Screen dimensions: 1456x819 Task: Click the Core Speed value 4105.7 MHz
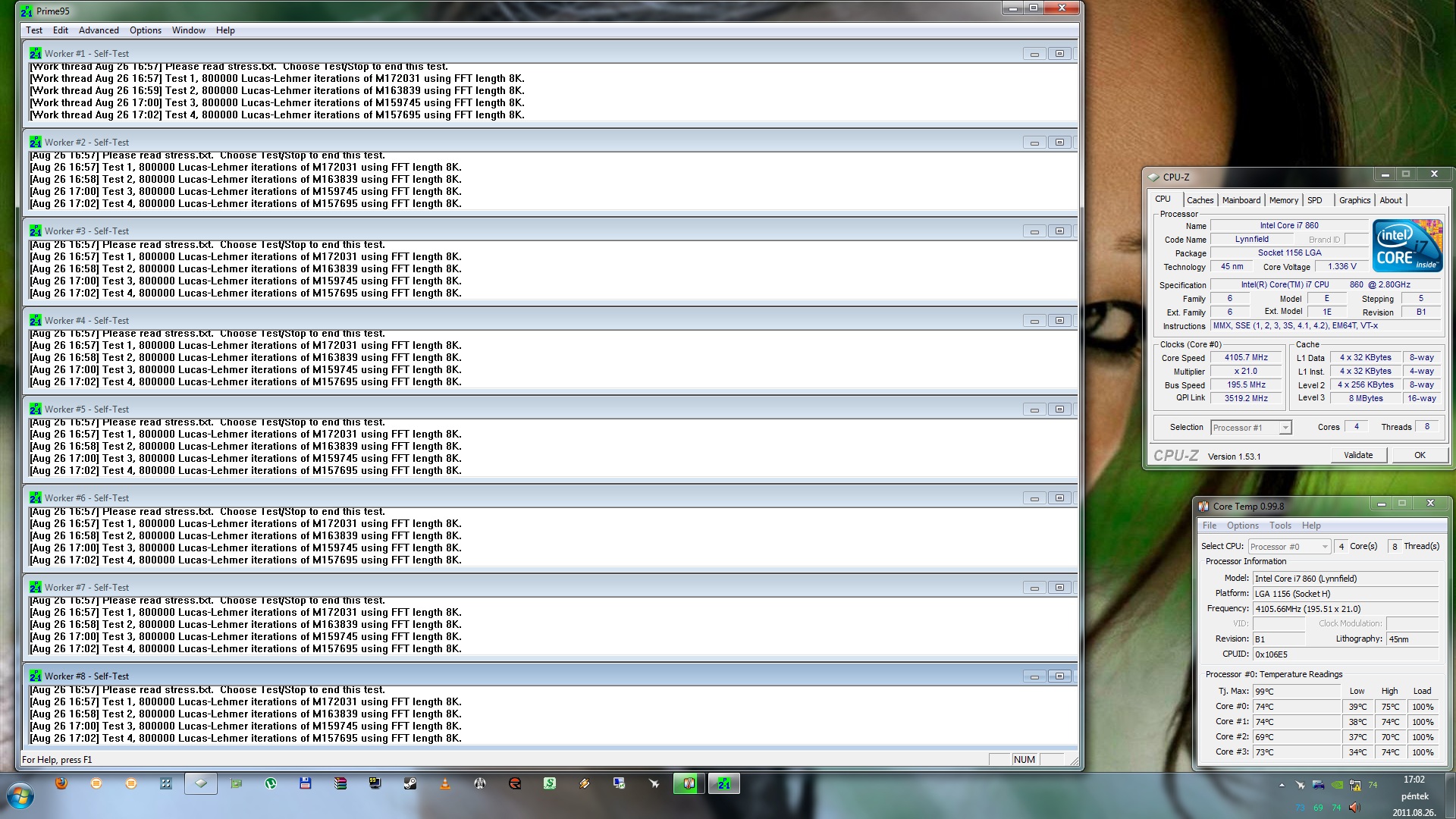(1246, 358)
